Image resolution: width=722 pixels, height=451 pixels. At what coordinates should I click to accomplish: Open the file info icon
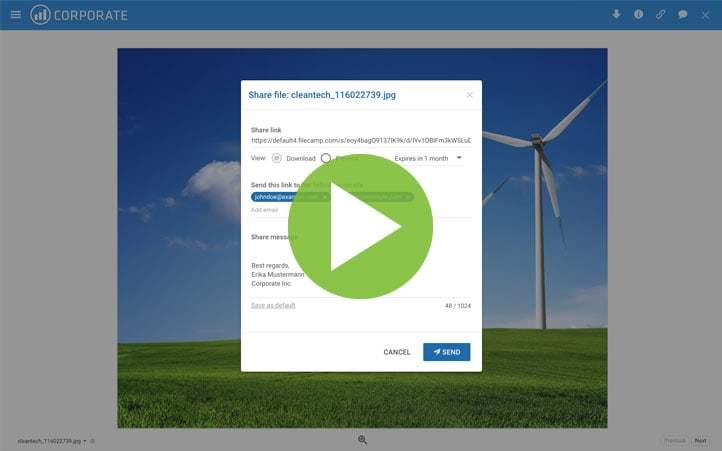[638, 14]
